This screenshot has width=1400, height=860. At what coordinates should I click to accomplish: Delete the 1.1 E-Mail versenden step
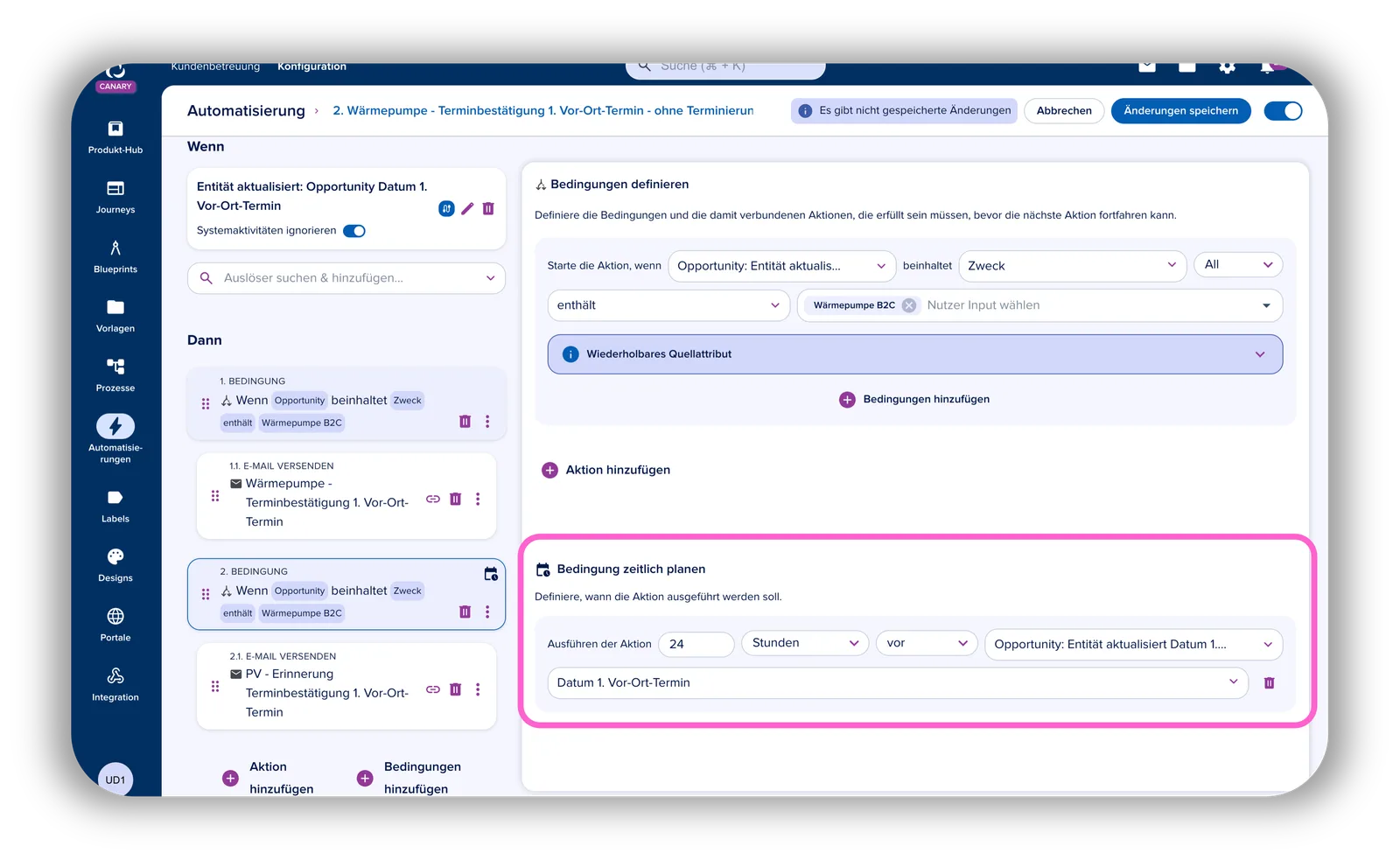tap(455, 499)
